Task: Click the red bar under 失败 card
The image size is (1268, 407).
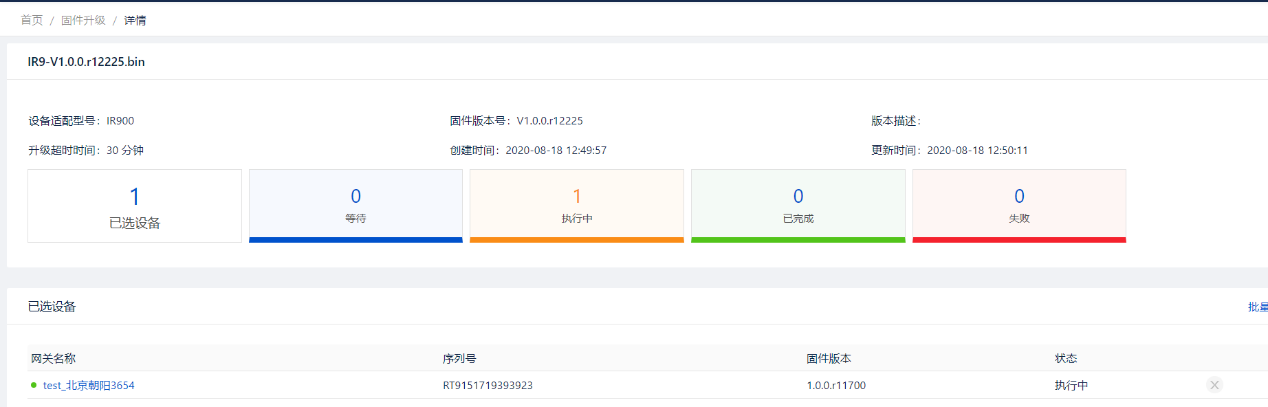Action: pos(1019,240)
